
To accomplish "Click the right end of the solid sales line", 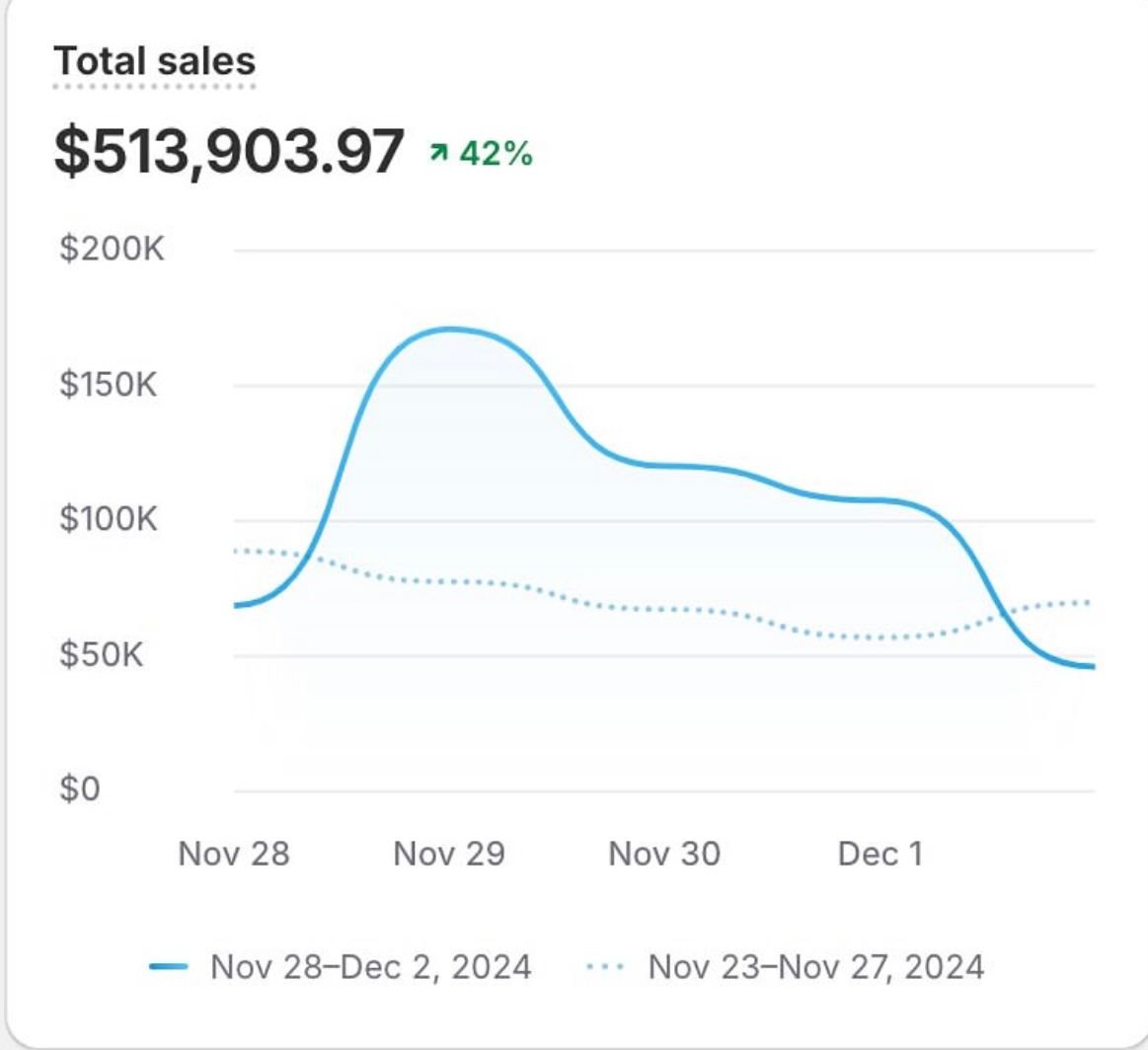I will click(1091, 667).
